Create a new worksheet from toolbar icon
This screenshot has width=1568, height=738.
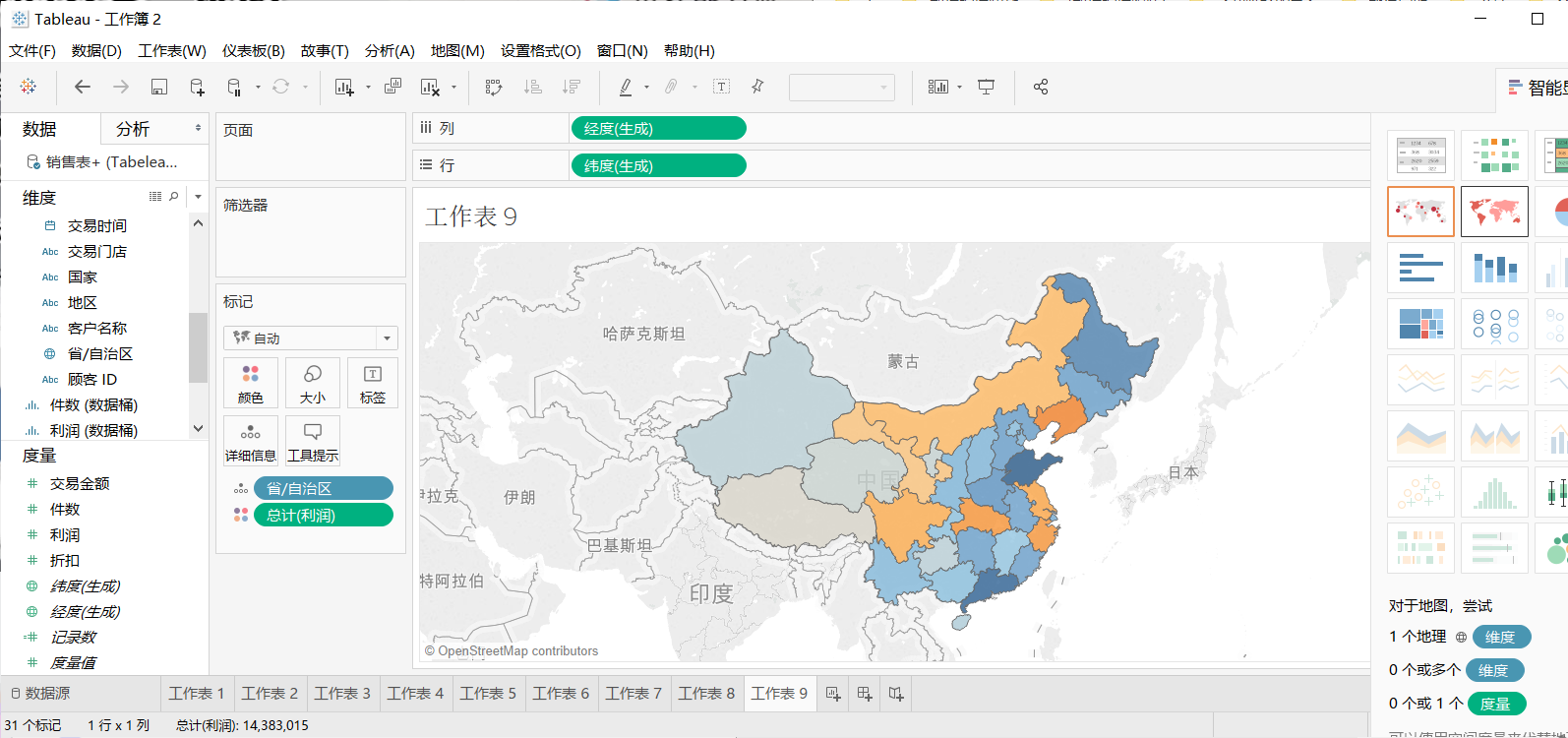click(344, 87)
